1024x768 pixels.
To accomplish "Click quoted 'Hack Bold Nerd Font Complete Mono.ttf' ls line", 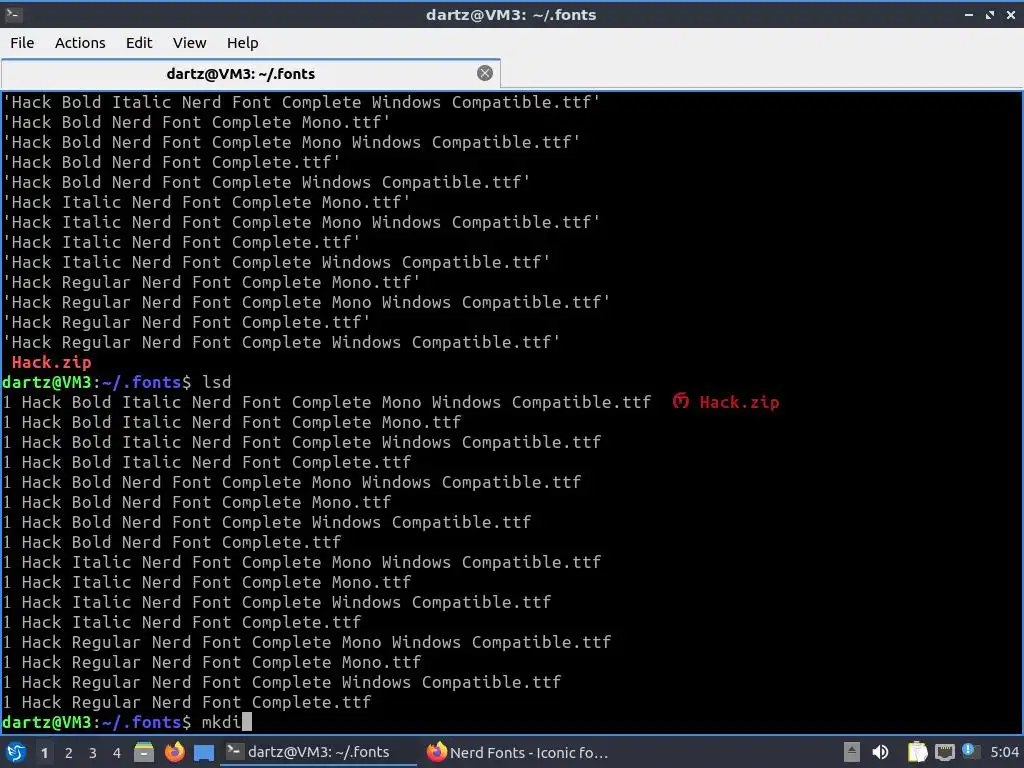I will click(197, 122).
